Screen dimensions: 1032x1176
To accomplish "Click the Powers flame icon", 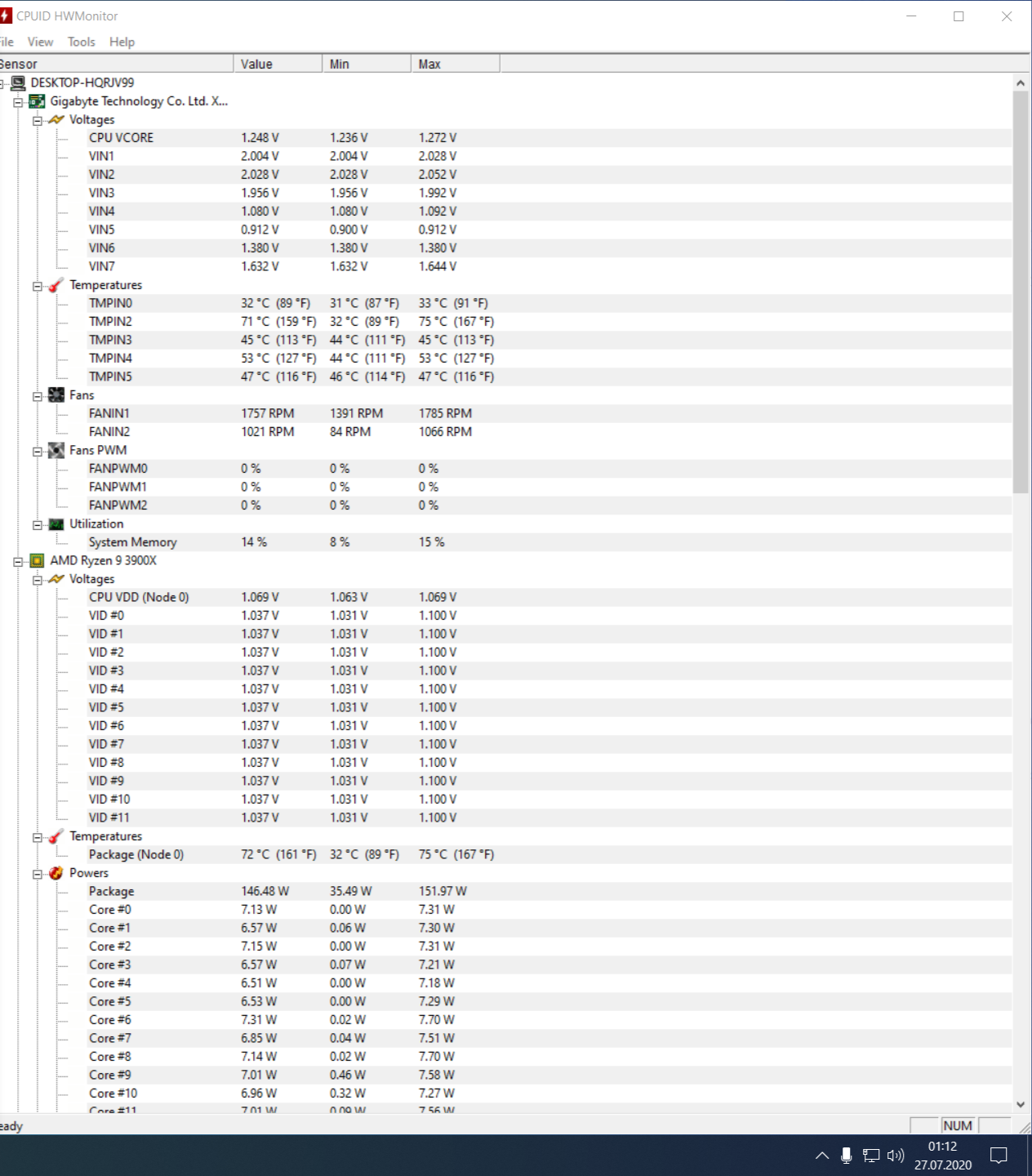I will pos(56,873).
